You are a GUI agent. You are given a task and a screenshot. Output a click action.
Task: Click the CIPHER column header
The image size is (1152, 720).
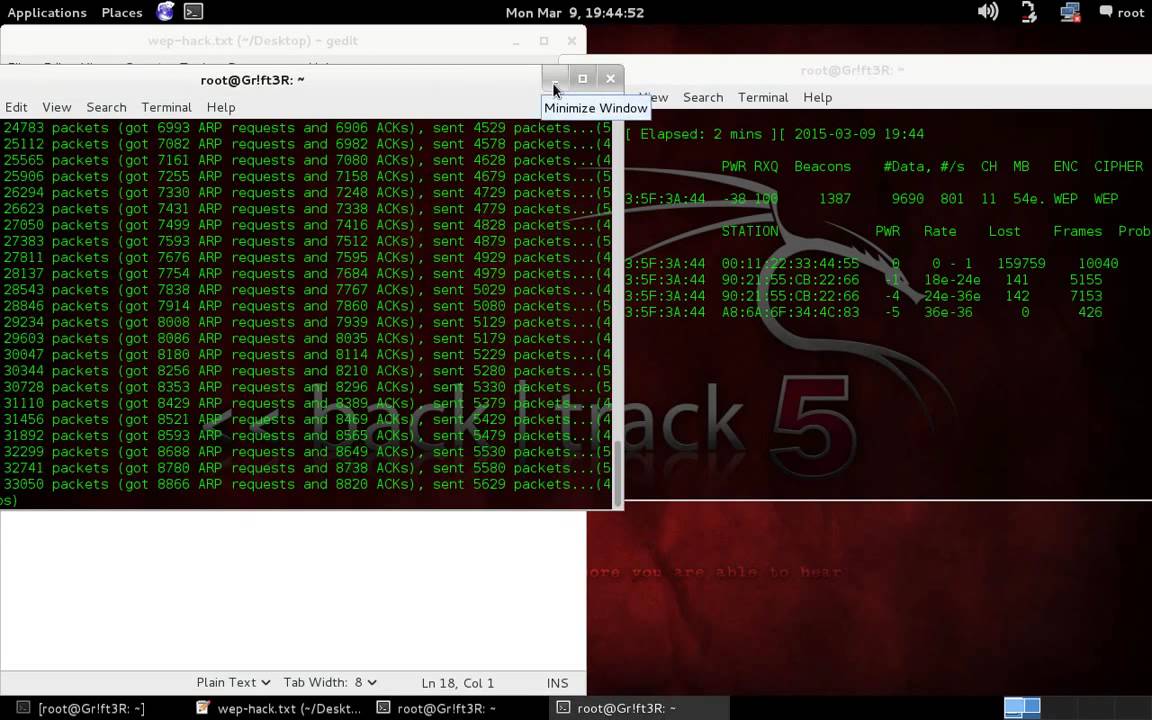coord(1118,166)
